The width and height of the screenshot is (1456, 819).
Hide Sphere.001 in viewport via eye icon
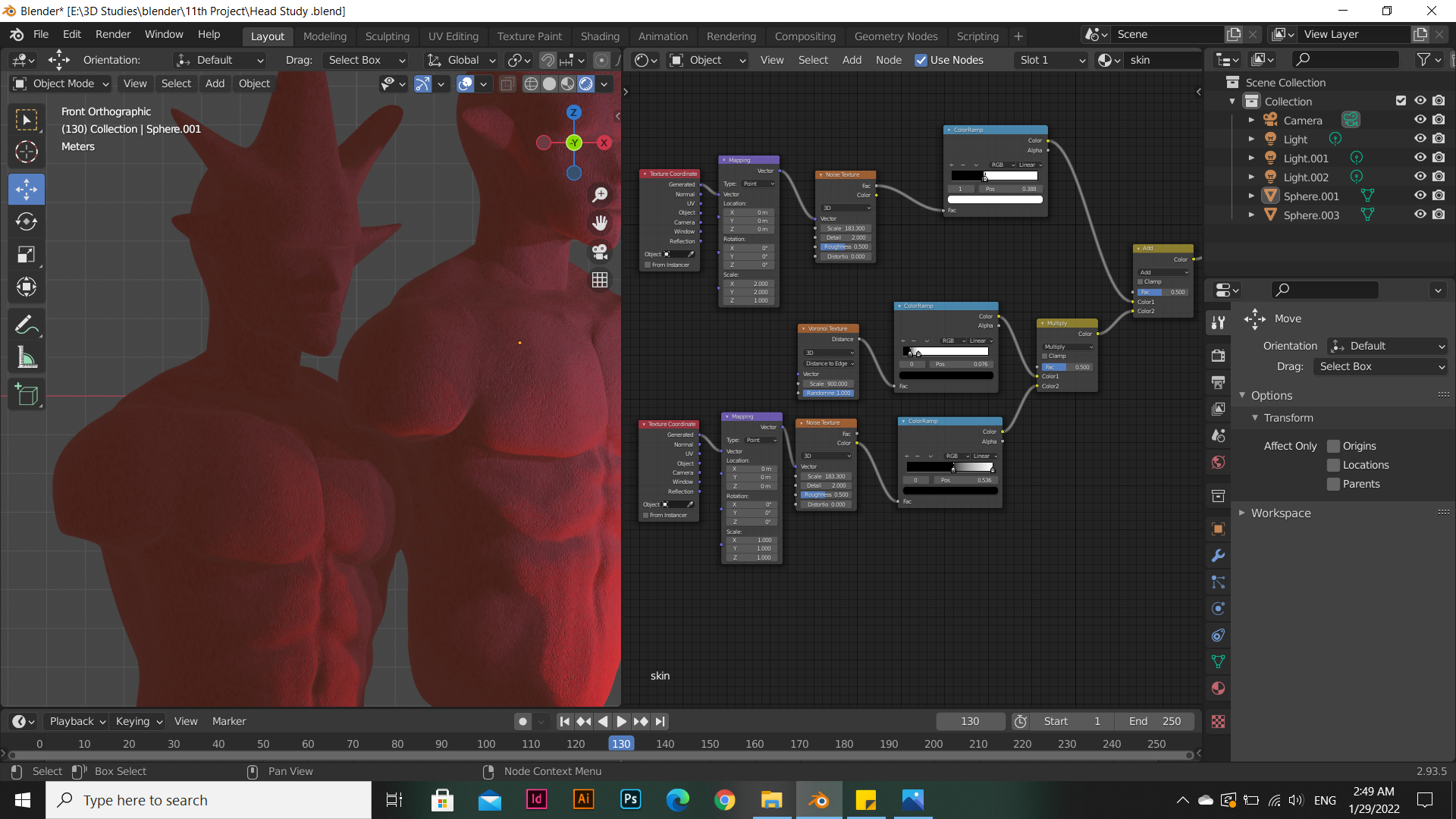1420,196
